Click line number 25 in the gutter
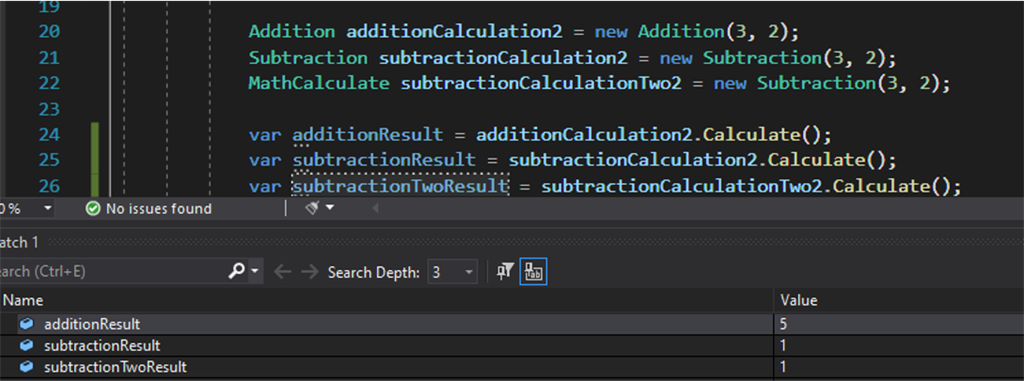 [x=48, y=160]
